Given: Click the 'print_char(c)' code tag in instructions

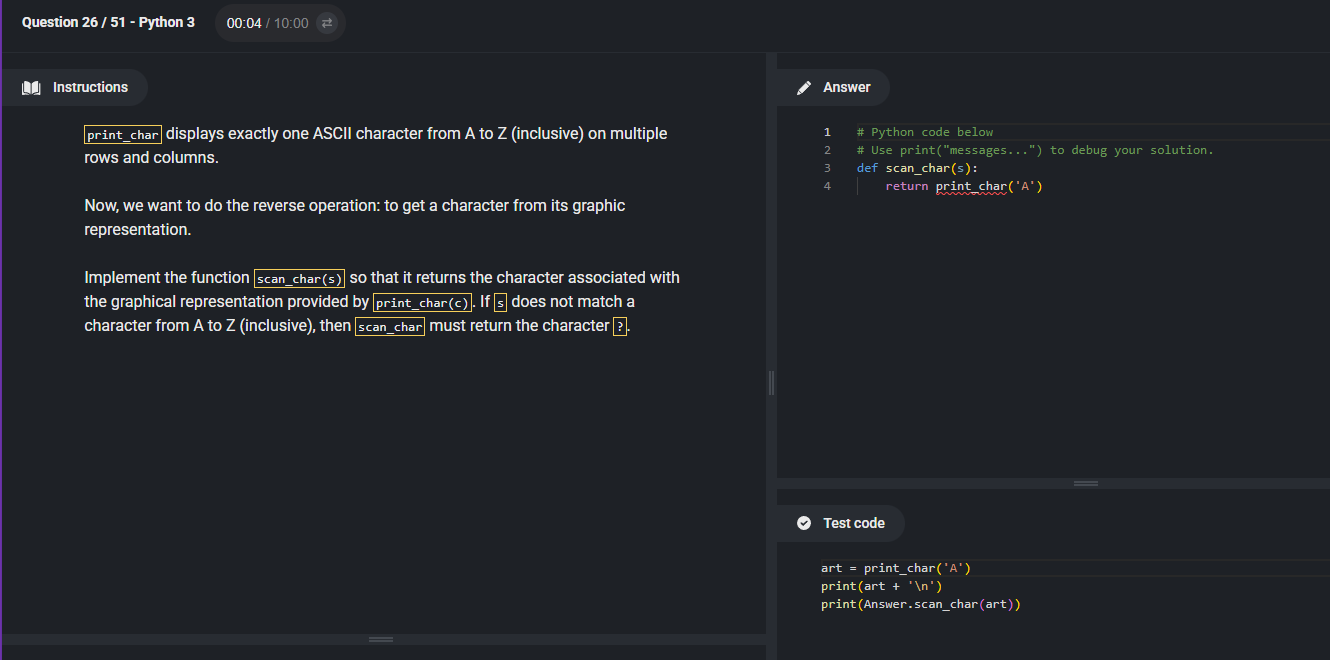Looking at the screenshot, I should click(422, 303).
